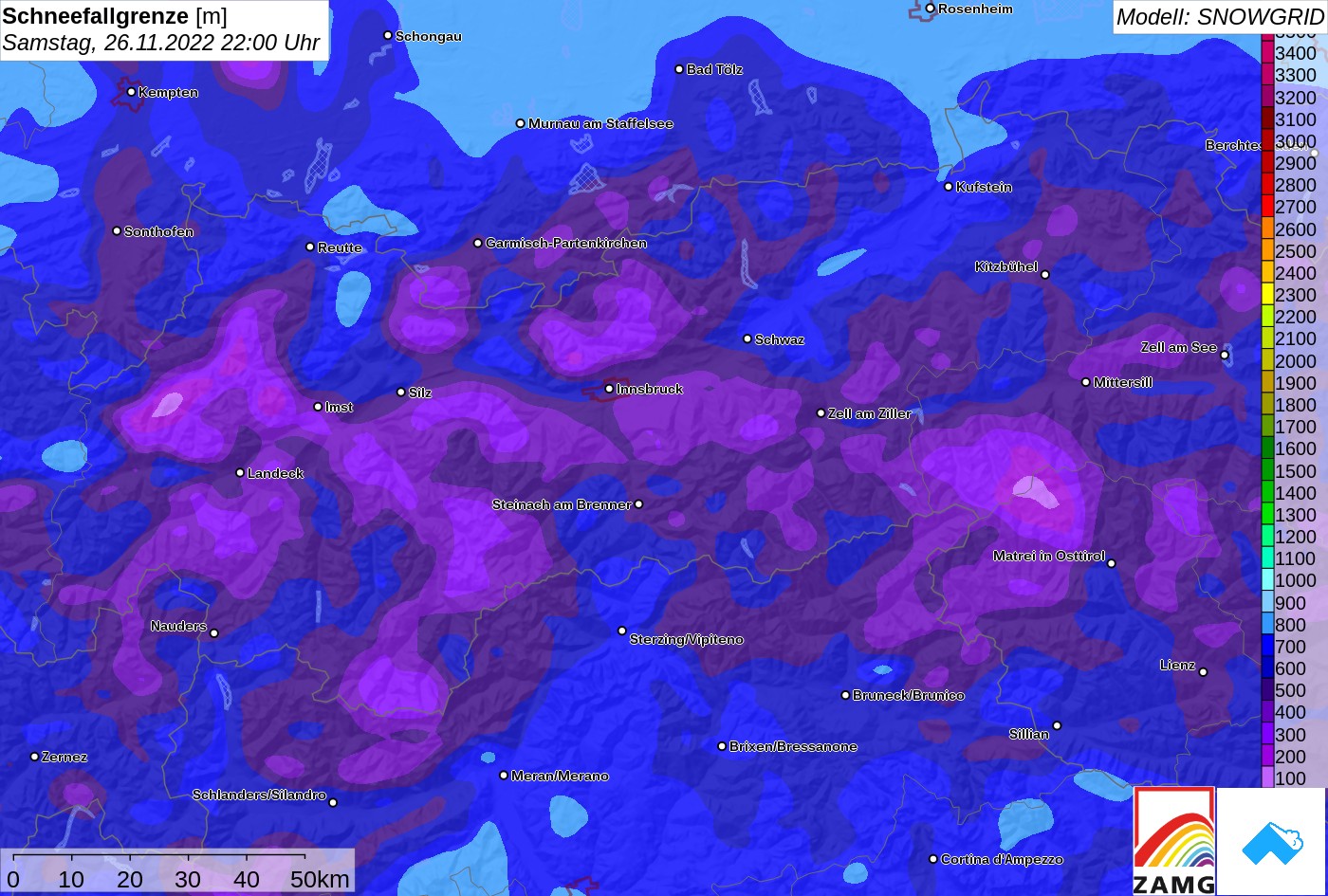Screen dimensions: 1328x896
Task: Click the legend value 3300
Action: [x=1296, y=75]
